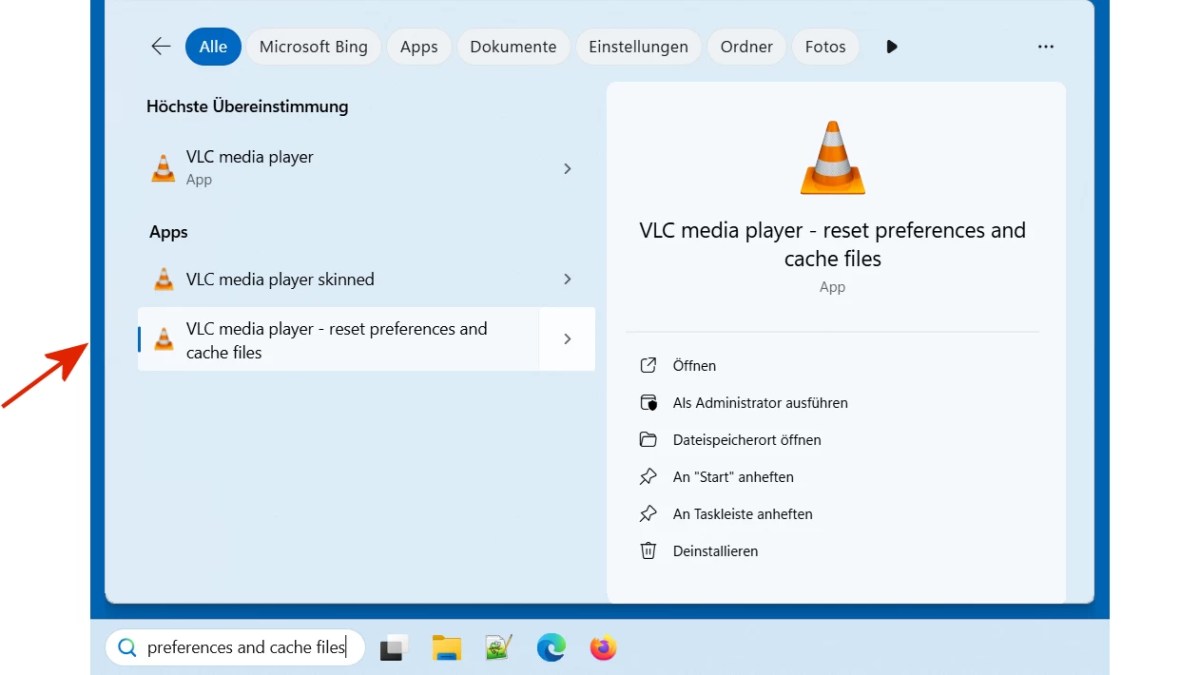
Task: Click Öffnen in the details pane
Action: 694,366
